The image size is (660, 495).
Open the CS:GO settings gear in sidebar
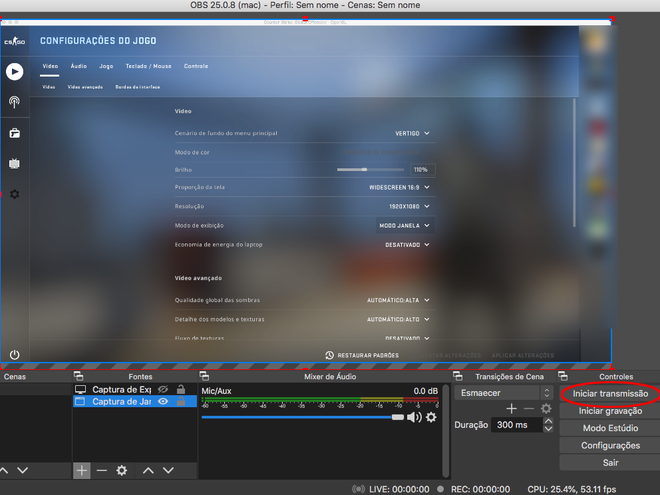click(x=14, y=194)
